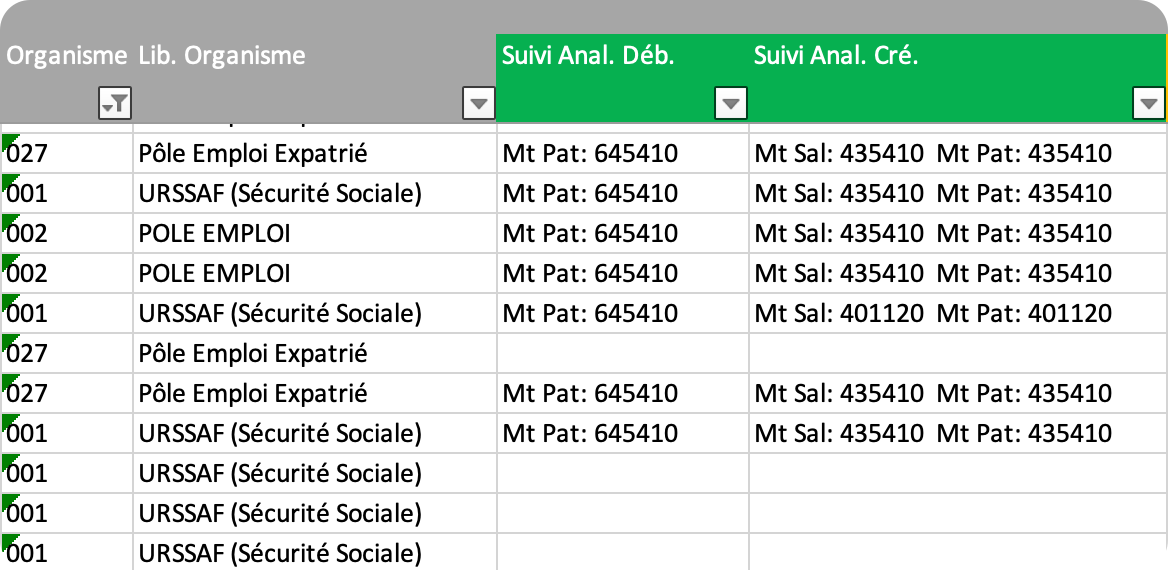Select empty Suivi Anal. Déb. cell for Pôle Emploi Expatrié
Viewport: 1168px width, 570px height.
622,354
